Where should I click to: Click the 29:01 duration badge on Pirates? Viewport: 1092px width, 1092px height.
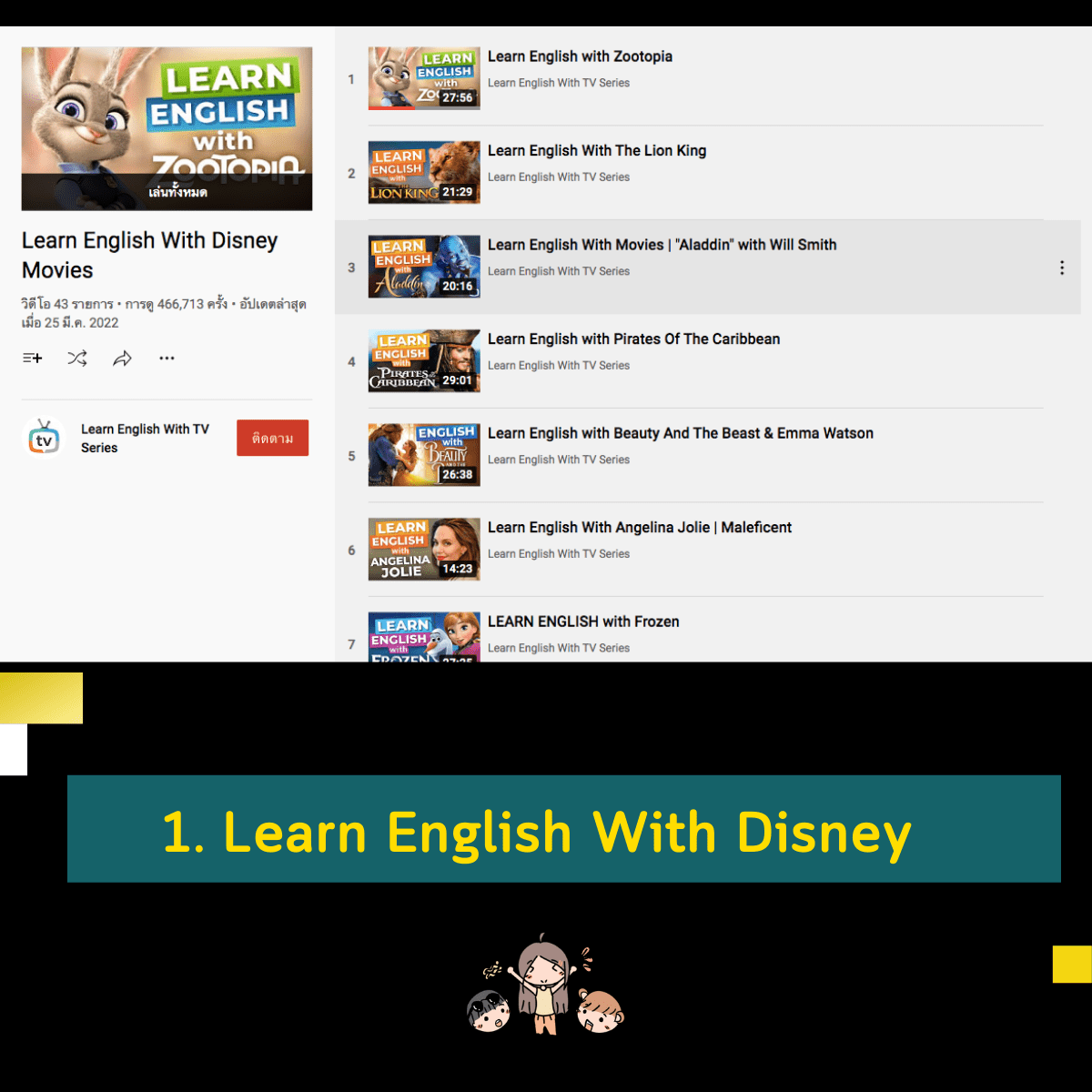pos(458,380)
